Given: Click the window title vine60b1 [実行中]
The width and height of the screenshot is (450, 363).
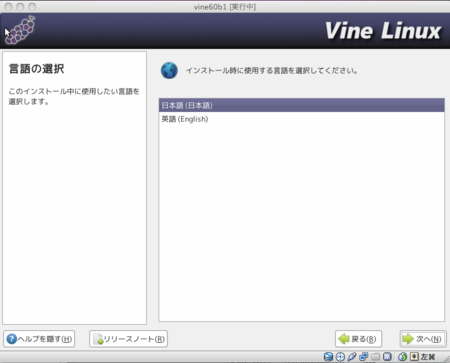Looking at the screenshot, I should 225,7.
